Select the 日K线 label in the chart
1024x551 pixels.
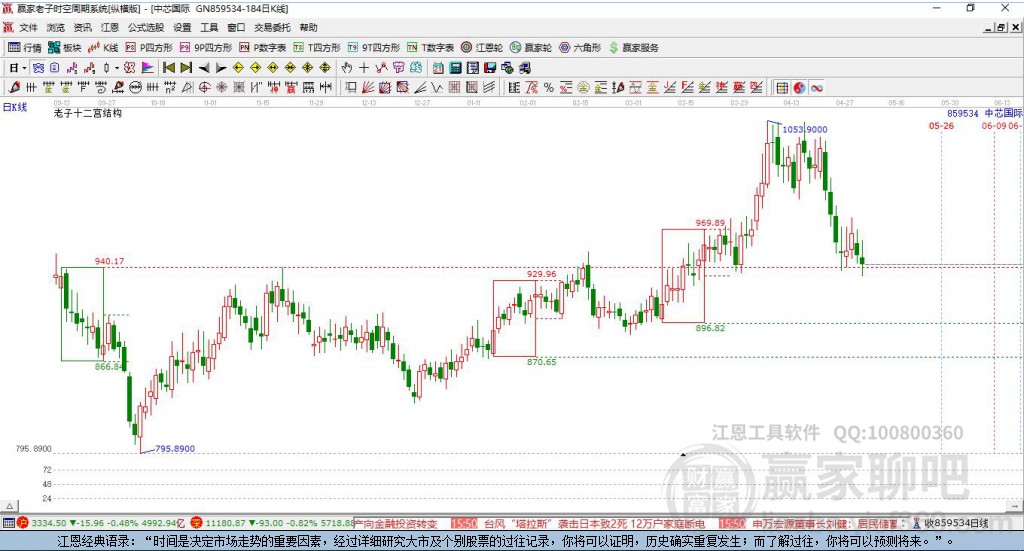click(x=15, y=107)
